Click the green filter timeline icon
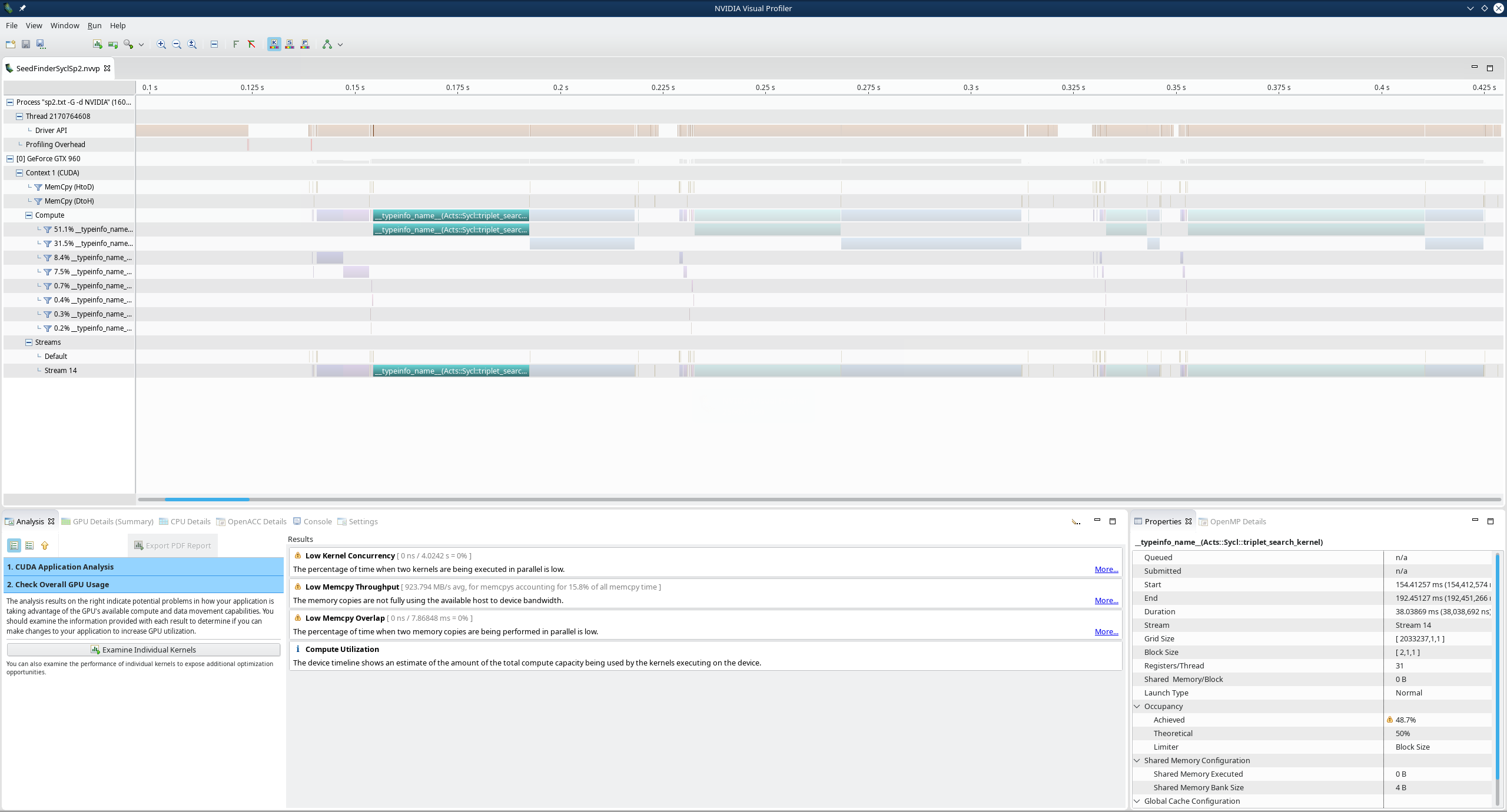The image size is (1507, 812). coord(236,44)
